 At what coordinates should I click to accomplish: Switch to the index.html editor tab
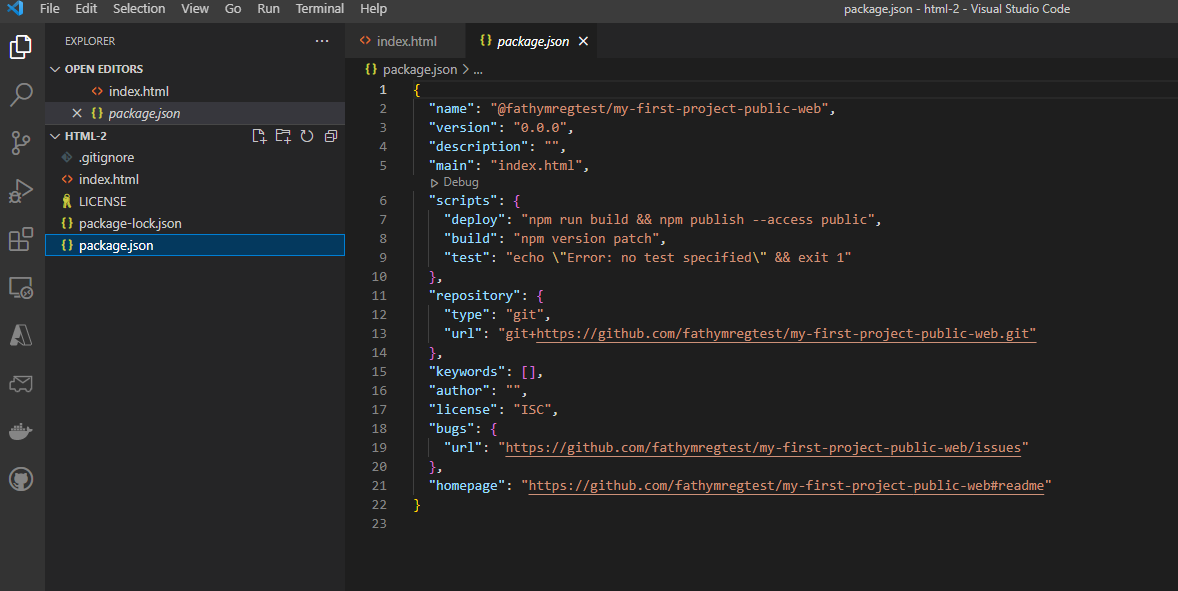[x=406, y=41]
